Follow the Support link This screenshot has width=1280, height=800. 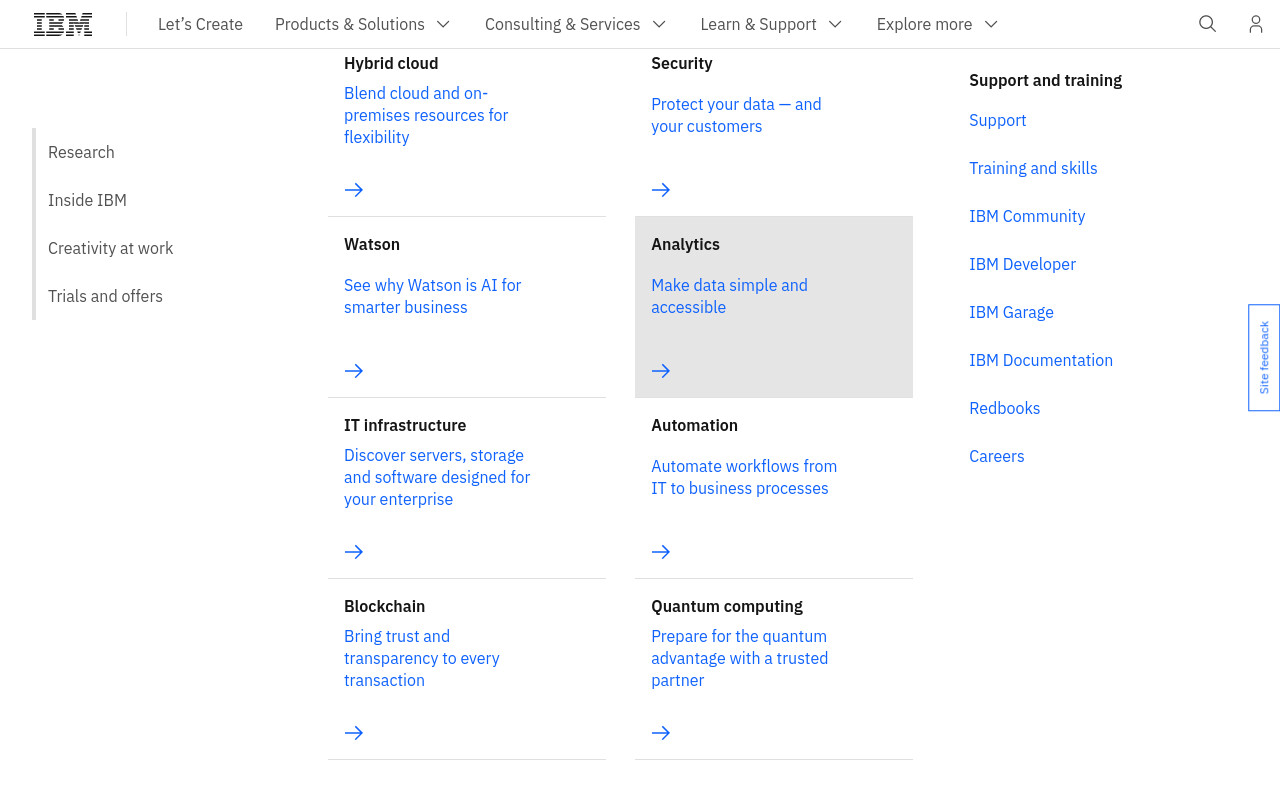[998, 120]
